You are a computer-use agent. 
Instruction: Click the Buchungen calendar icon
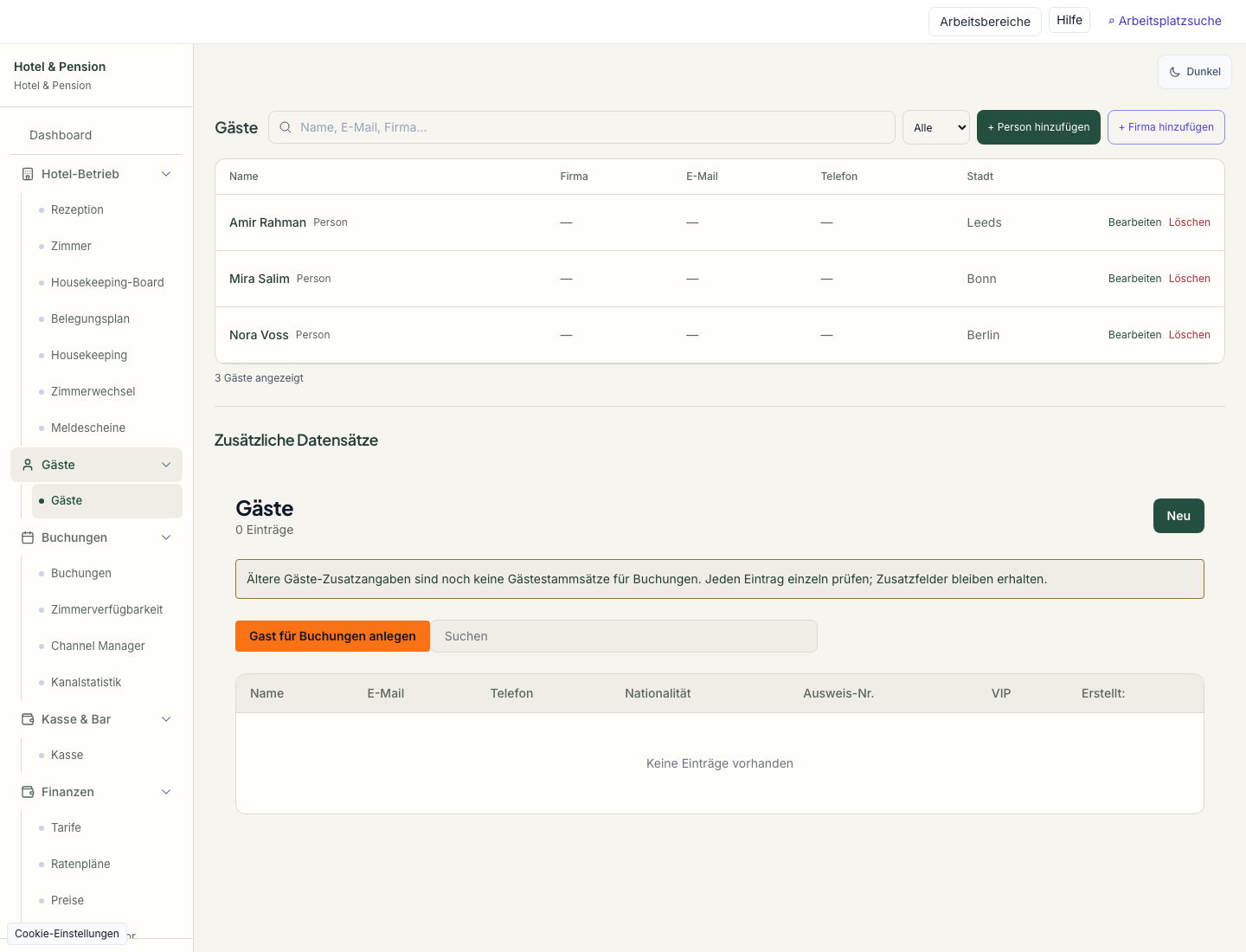(28, 537)
